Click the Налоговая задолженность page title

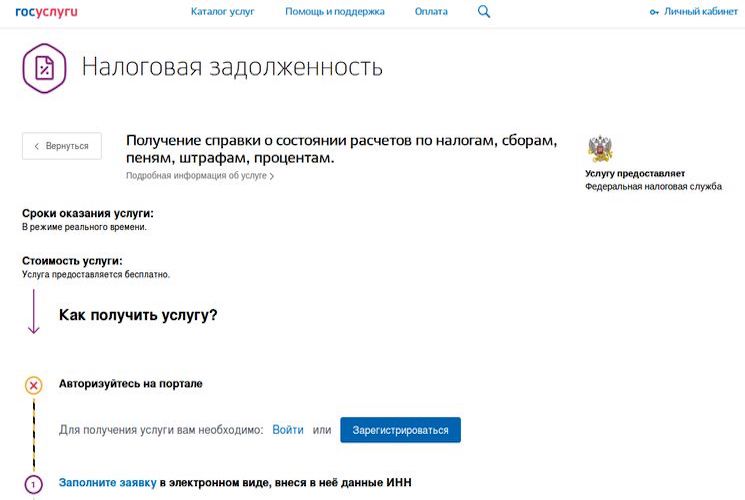(232, 67)
